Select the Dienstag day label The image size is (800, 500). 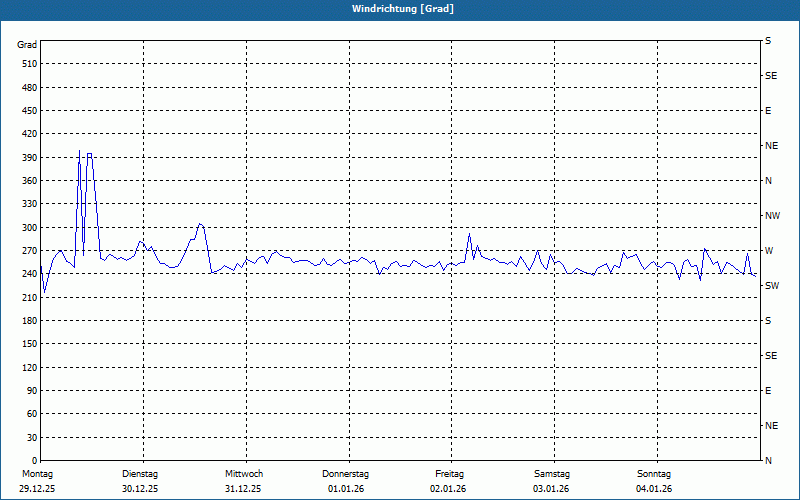140,473
